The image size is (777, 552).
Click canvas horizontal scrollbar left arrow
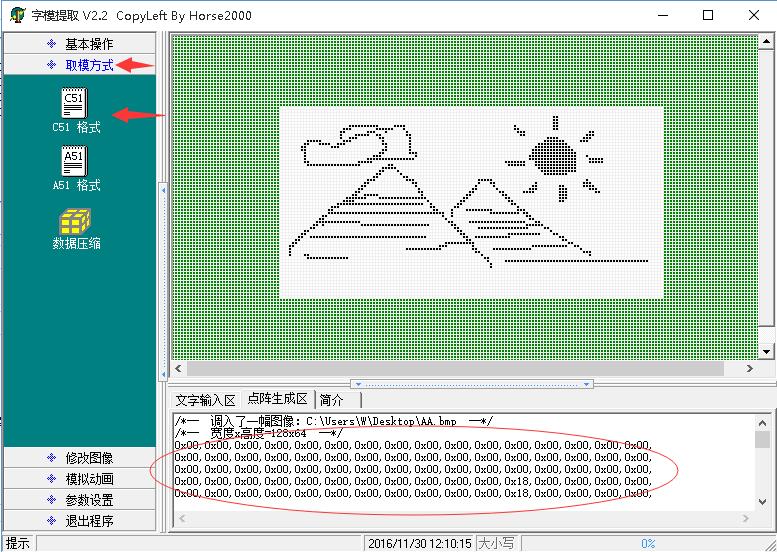pyautogui.click(x=178, y=368)
